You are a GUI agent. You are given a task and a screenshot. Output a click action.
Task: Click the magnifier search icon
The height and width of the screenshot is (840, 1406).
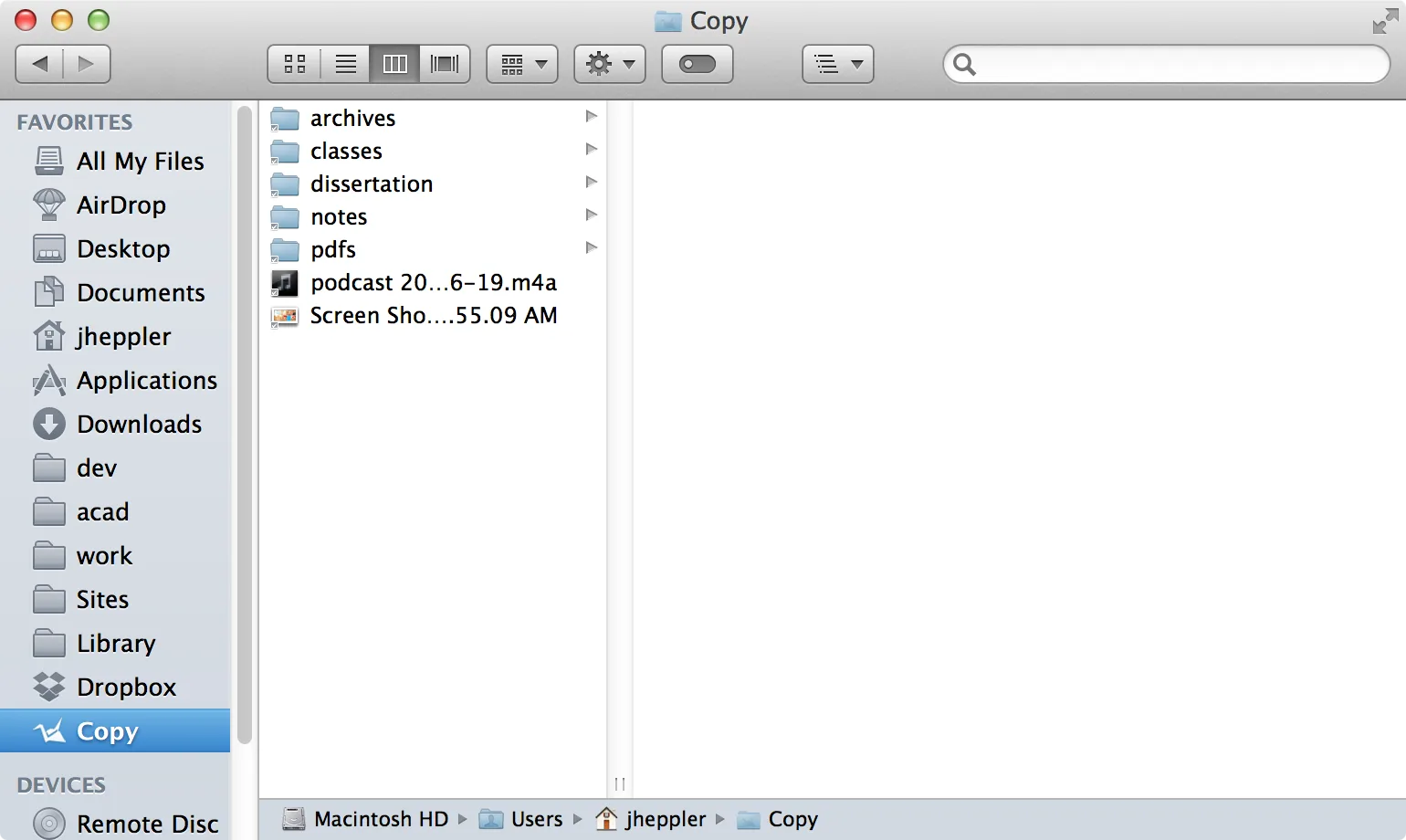964,64
